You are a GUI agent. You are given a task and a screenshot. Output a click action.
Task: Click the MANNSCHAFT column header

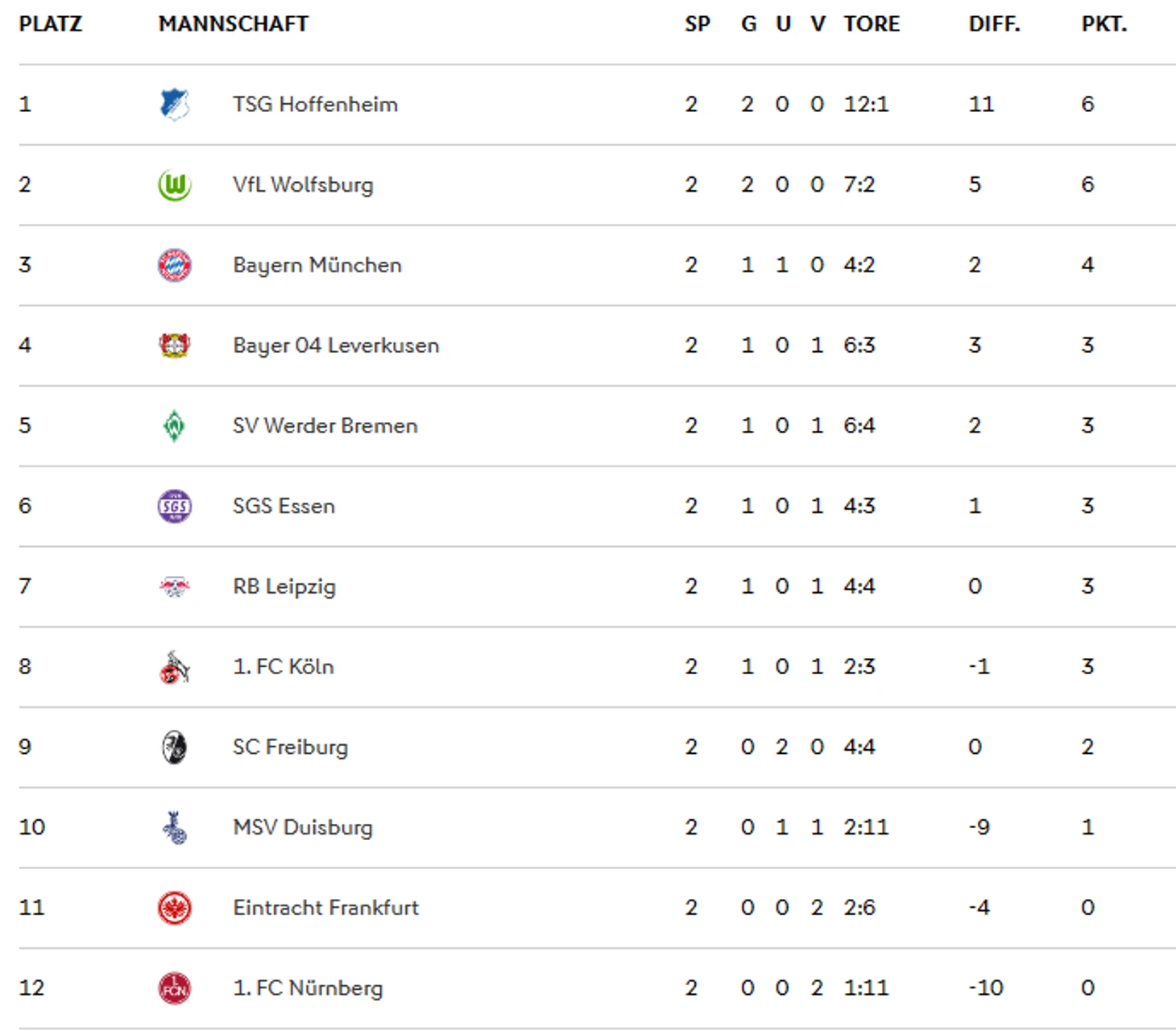234,24
